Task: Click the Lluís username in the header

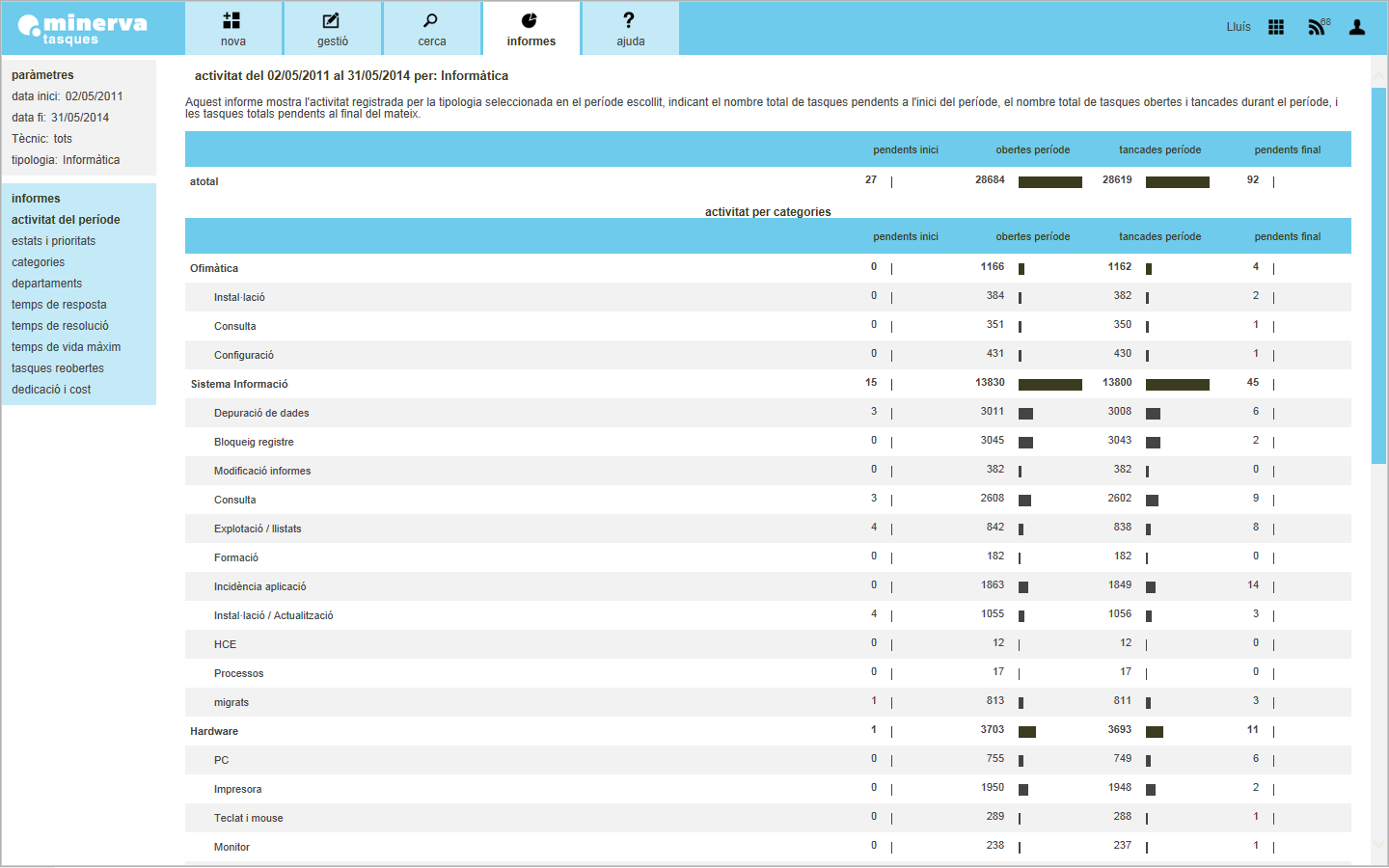Action: click(1239, 27)
